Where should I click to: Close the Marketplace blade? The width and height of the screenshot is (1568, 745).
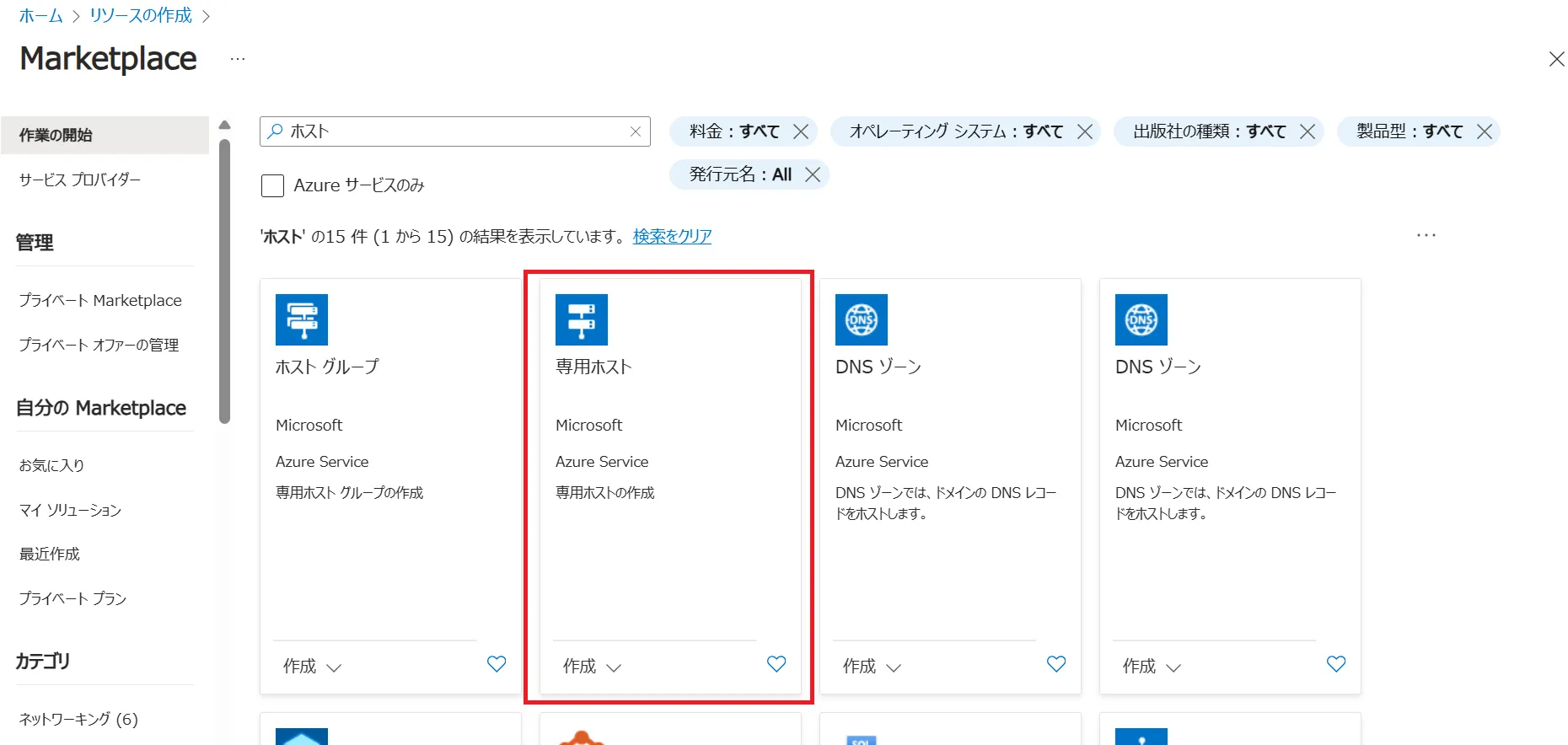1556,59
